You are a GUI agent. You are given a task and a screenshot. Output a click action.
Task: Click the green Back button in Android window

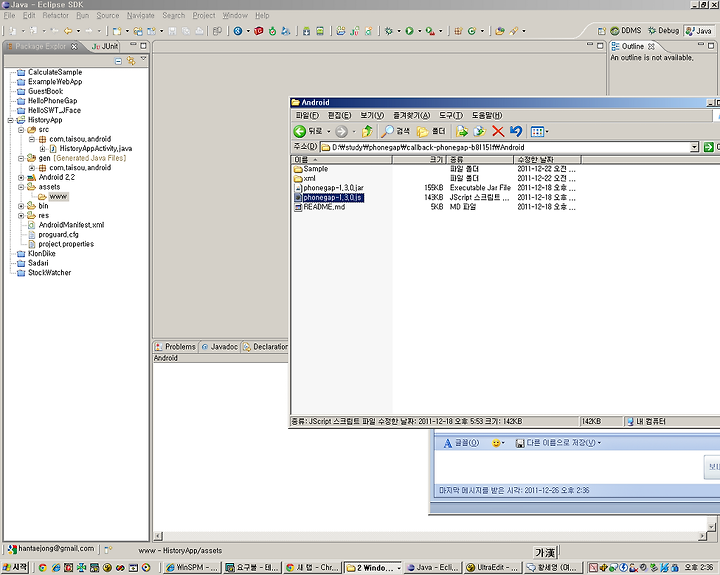point(299,131)
